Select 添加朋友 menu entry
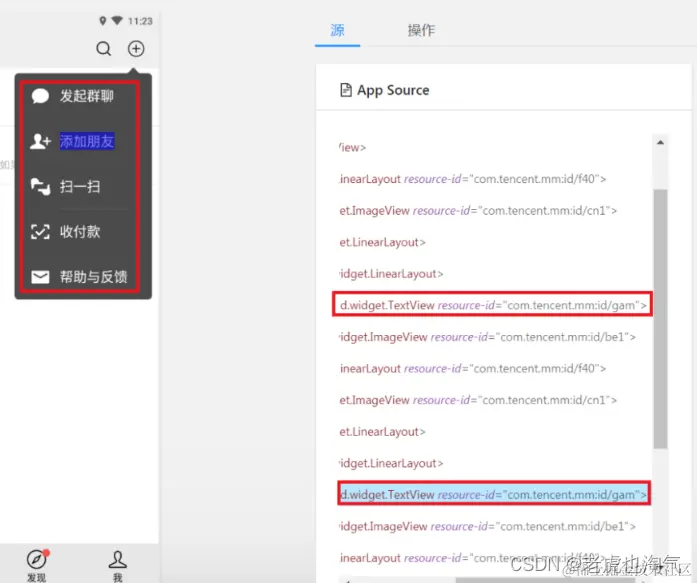697x583 pixels. [81, 141]
